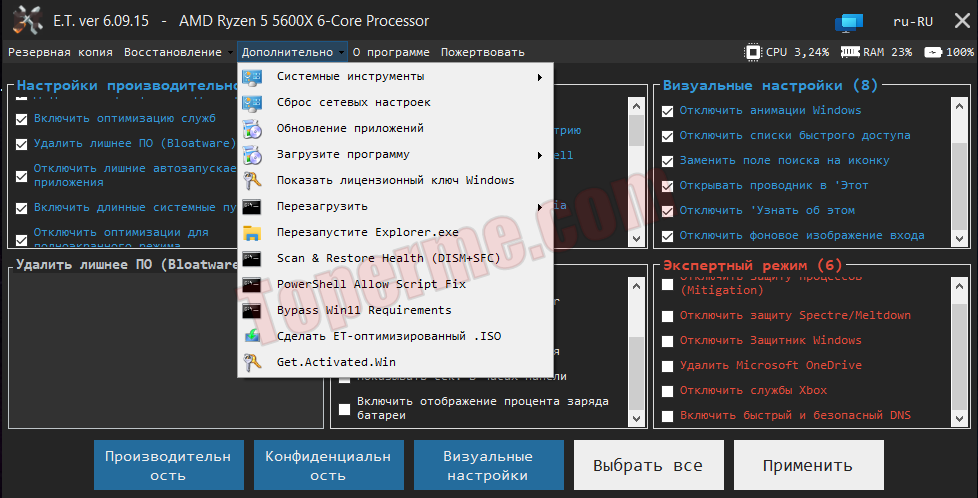Click the RAM module icon

(850, 52)
